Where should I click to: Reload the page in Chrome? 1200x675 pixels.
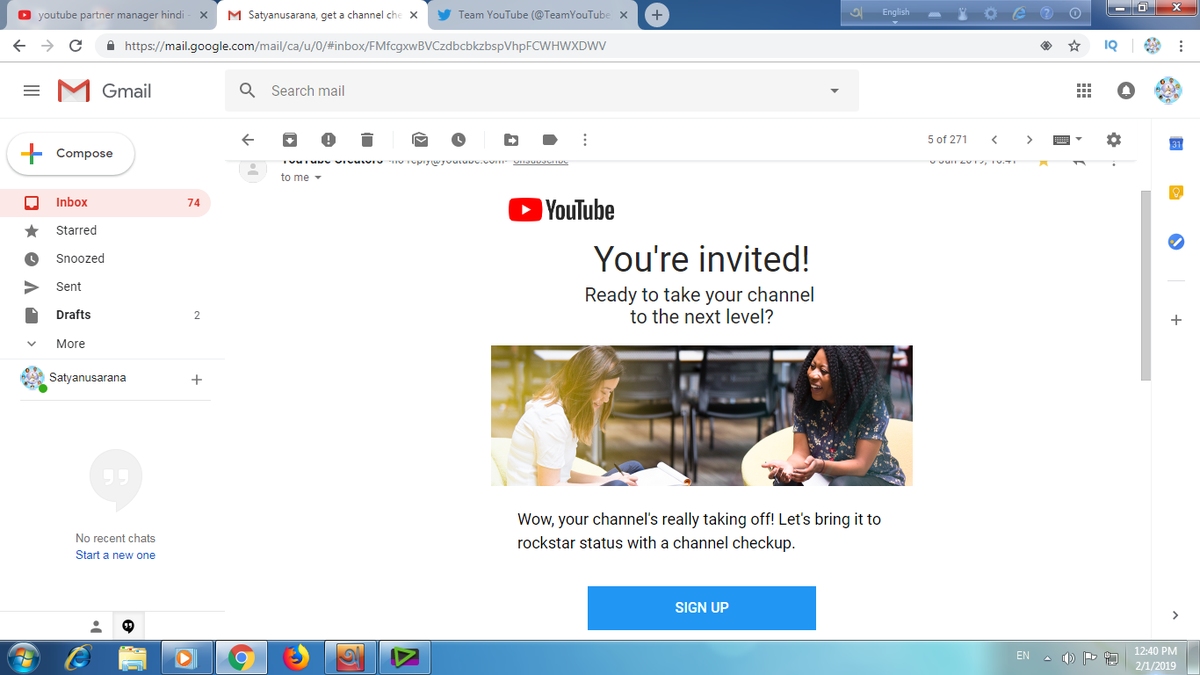point(75,46)
